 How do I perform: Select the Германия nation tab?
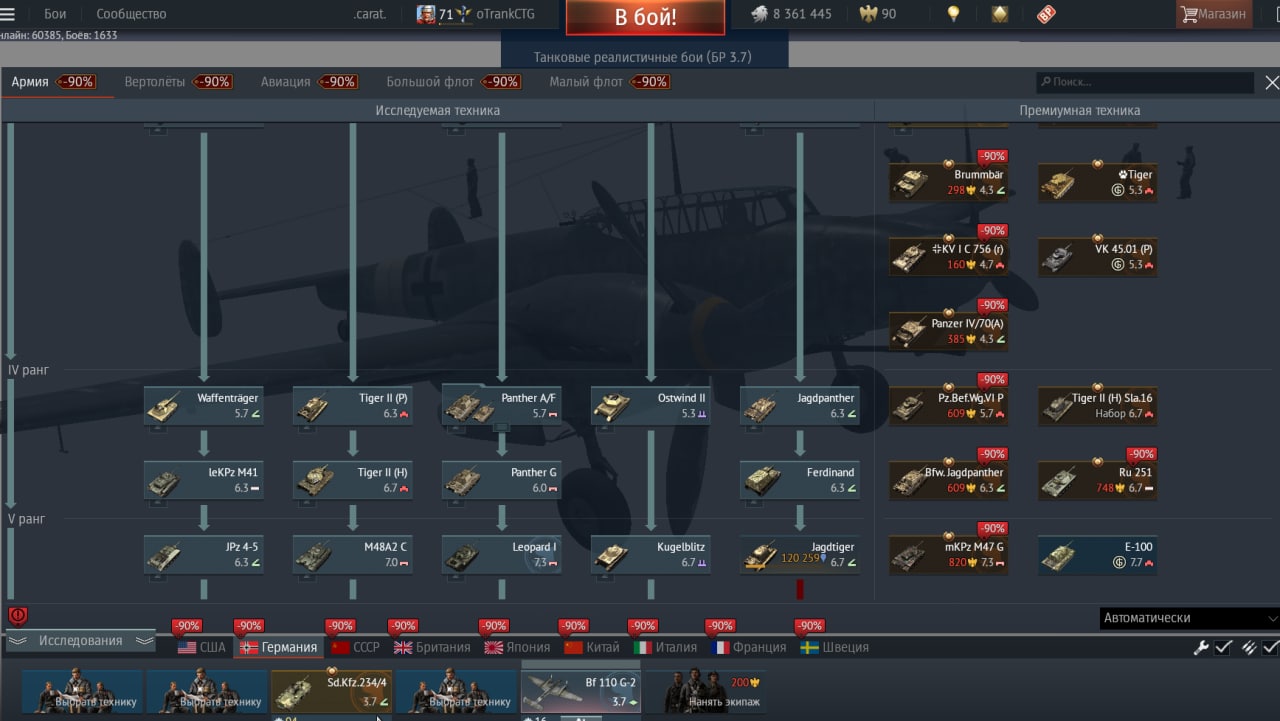tap(279, 647)
